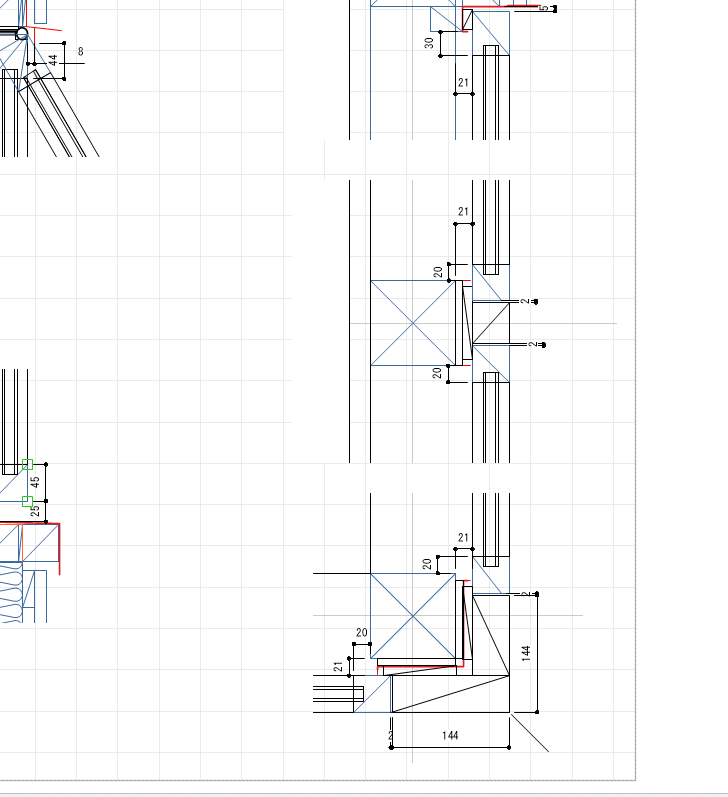The width and height of the screenshot is (728, 797).
Task: Select the crossed square in the middle detail
Action: click(x=411, y=323)
